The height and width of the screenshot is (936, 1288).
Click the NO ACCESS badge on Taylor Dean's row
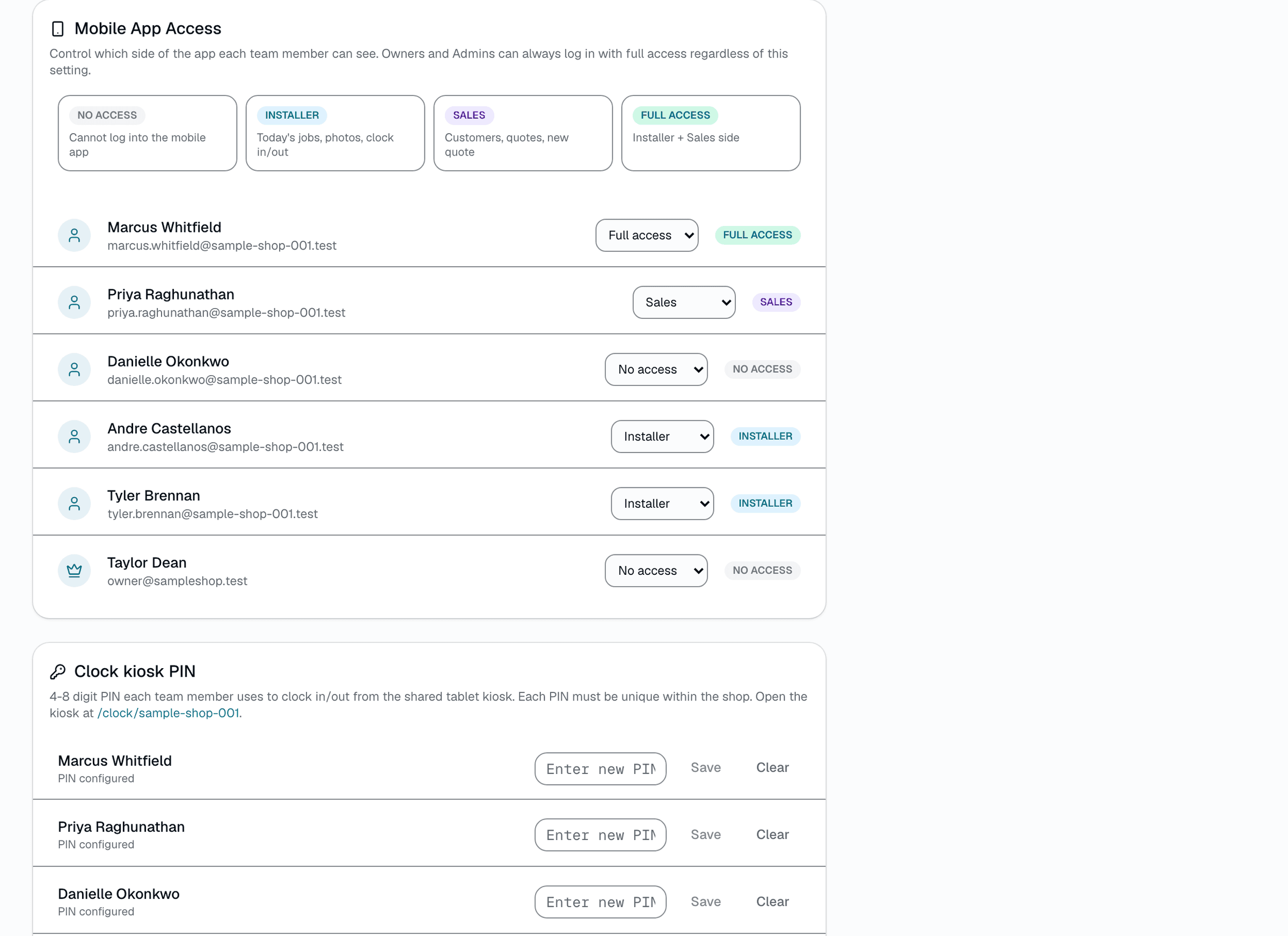(x=762, y=570)
